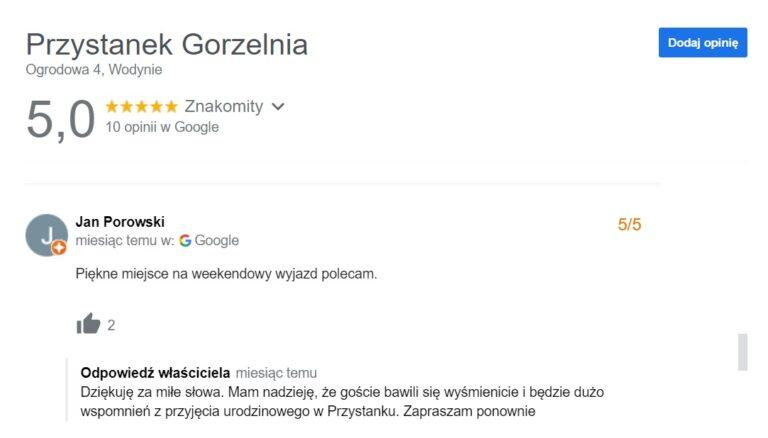Viewport: 768px width, 438px height.
Task: Click the address Ogrodowa 4, Wodynie
Action: [94, 70]
